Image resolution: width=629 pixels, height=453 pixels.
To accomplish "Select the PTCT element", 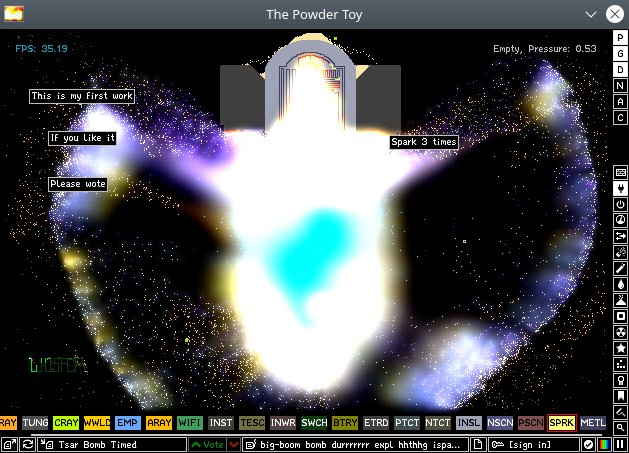I will (x=407, y=423).
